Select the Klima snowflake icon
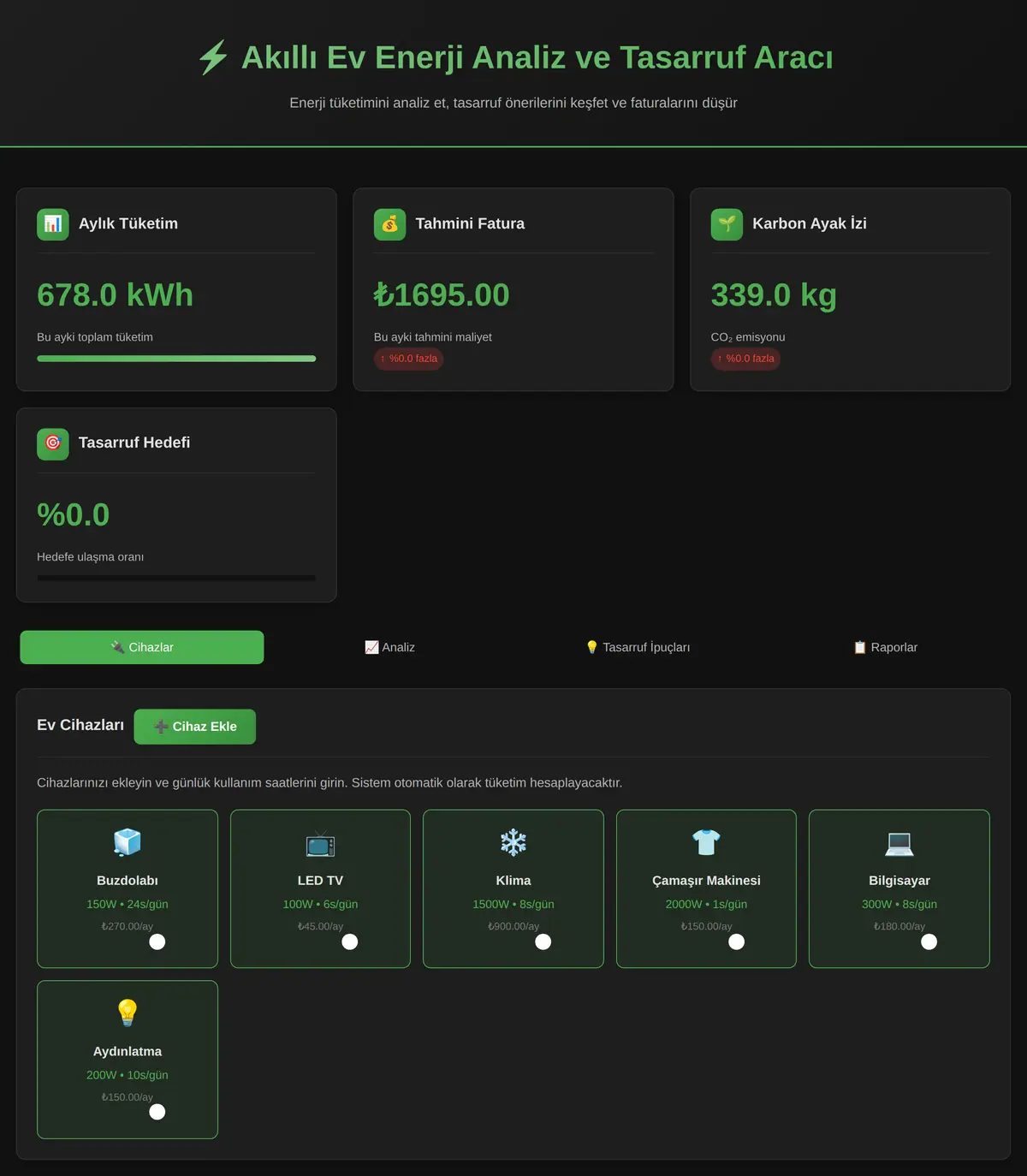 513,843
